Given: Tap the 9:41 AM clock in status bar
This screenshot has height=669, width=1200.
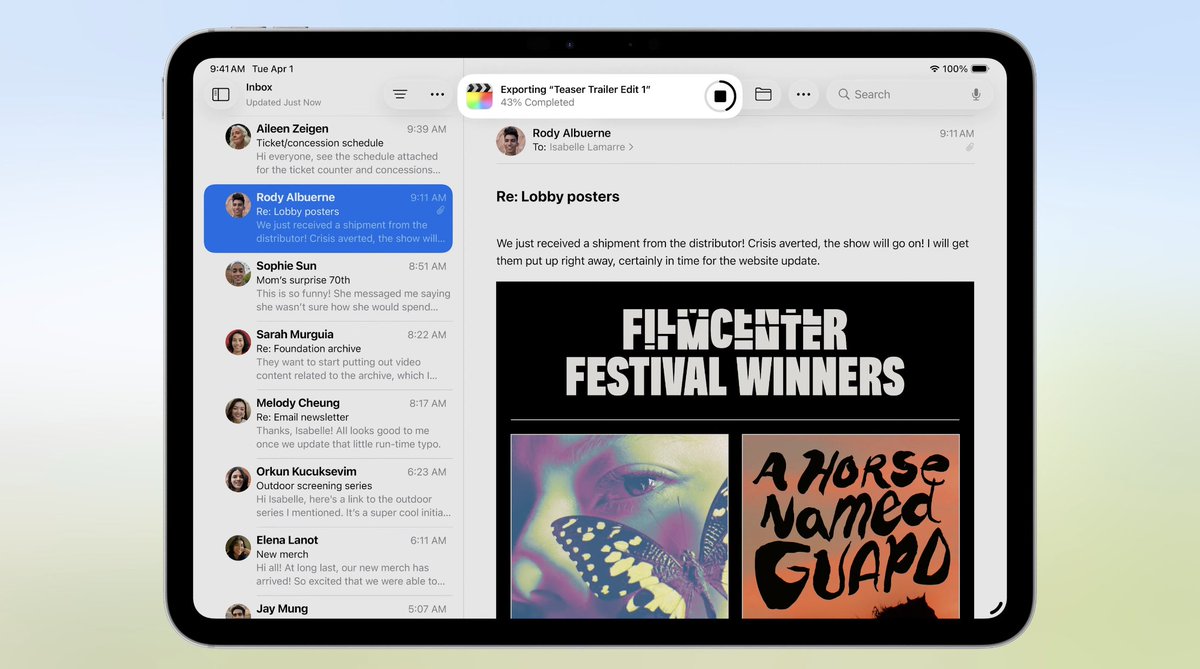Looking at the screenshot, I should pyautogui.click(x=227, y=69).
